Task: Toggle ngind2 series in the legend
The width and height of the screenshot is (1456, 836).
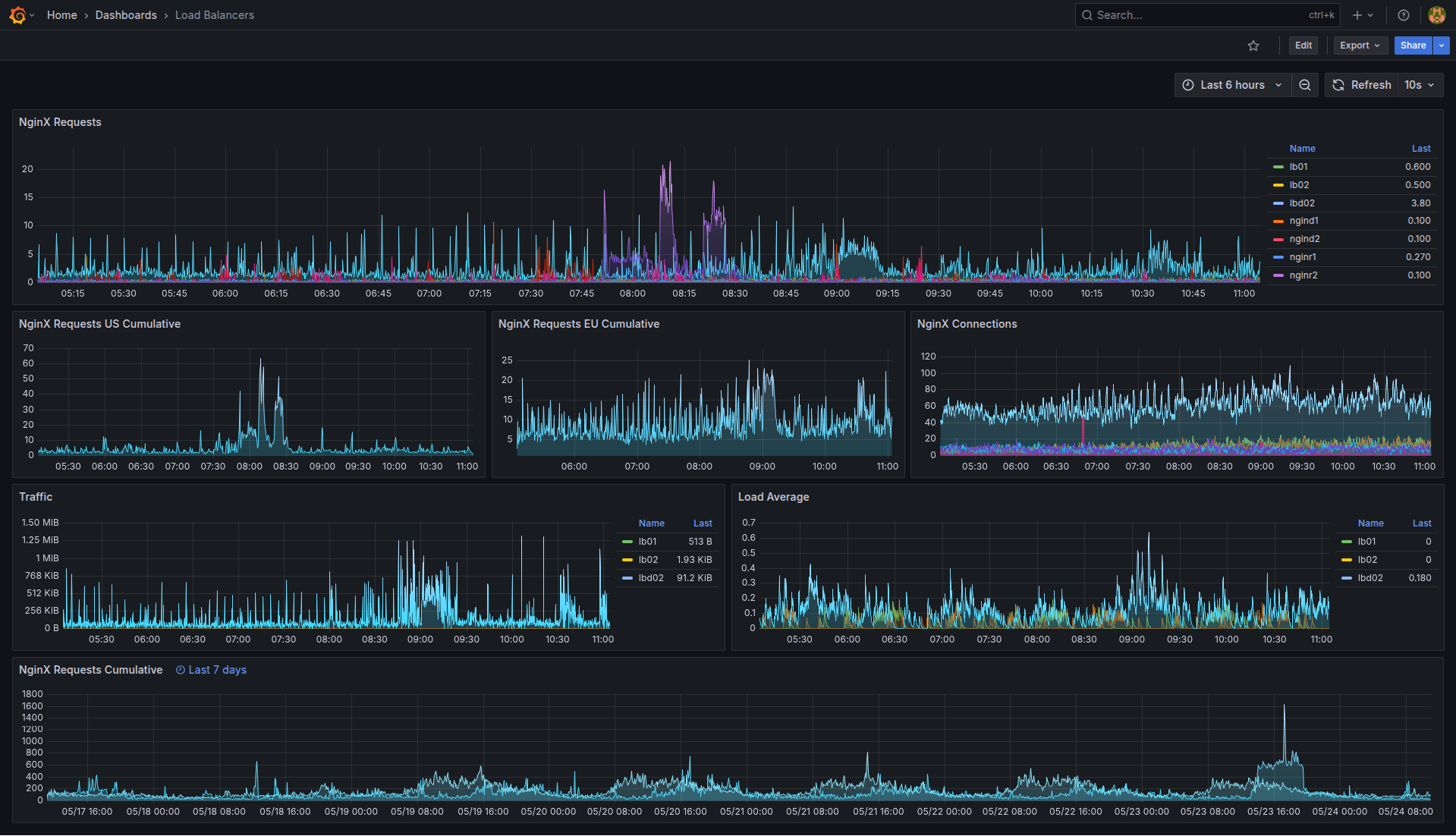Action: pyautogui.click(x=1304, y=239)
